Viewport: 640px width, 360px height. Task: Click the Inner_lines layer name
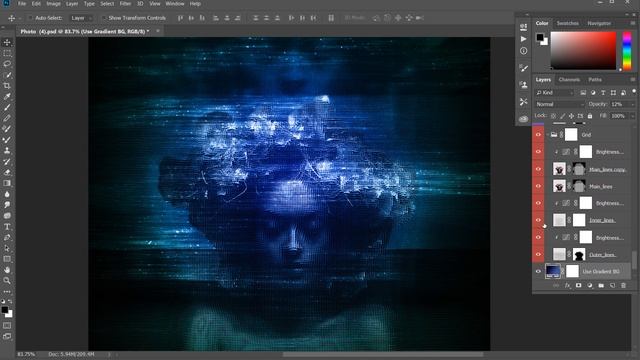(x=602, y=220)
